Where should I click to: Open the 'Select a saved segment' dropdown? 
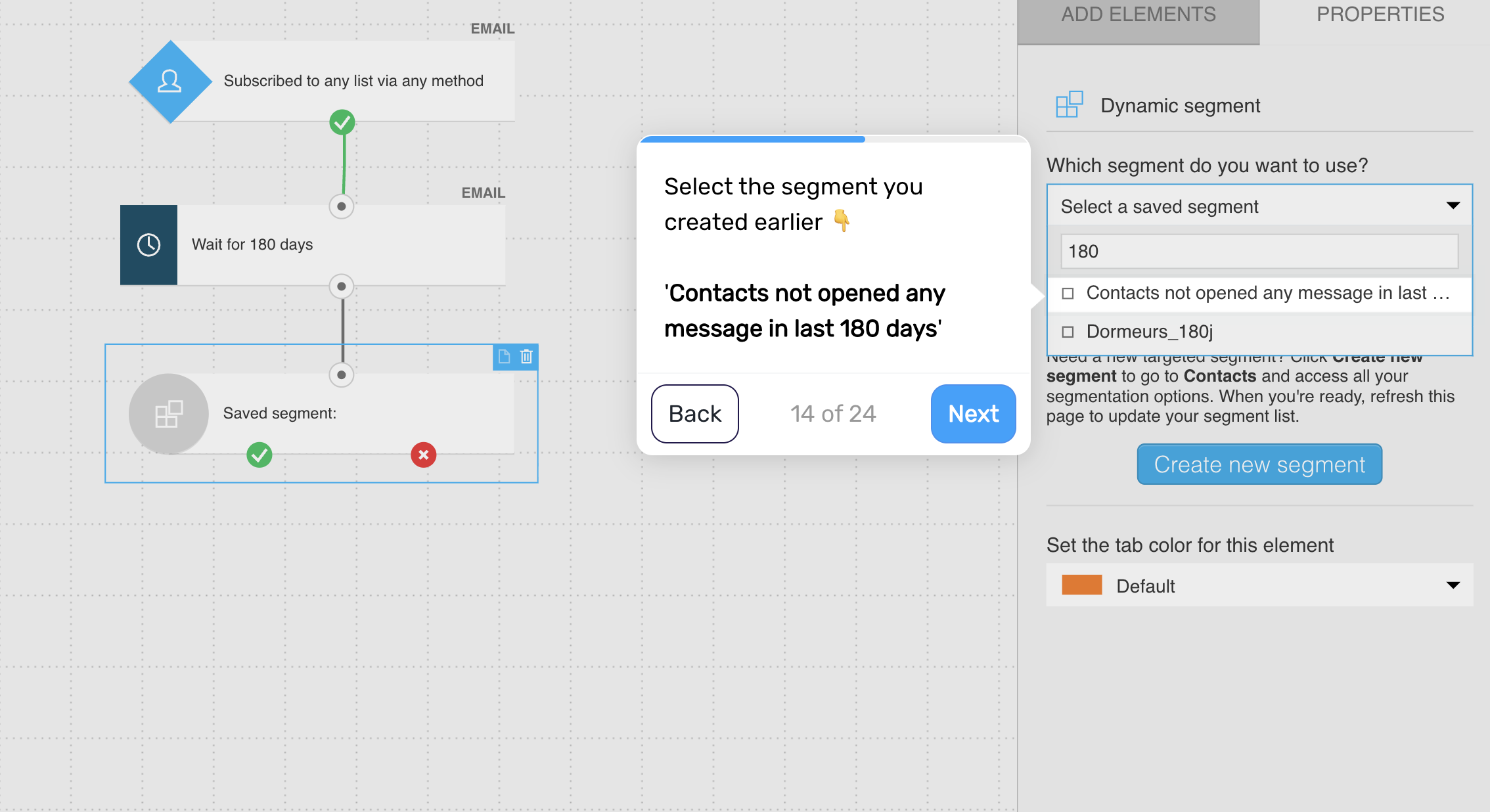click(x=1259, y=206)
